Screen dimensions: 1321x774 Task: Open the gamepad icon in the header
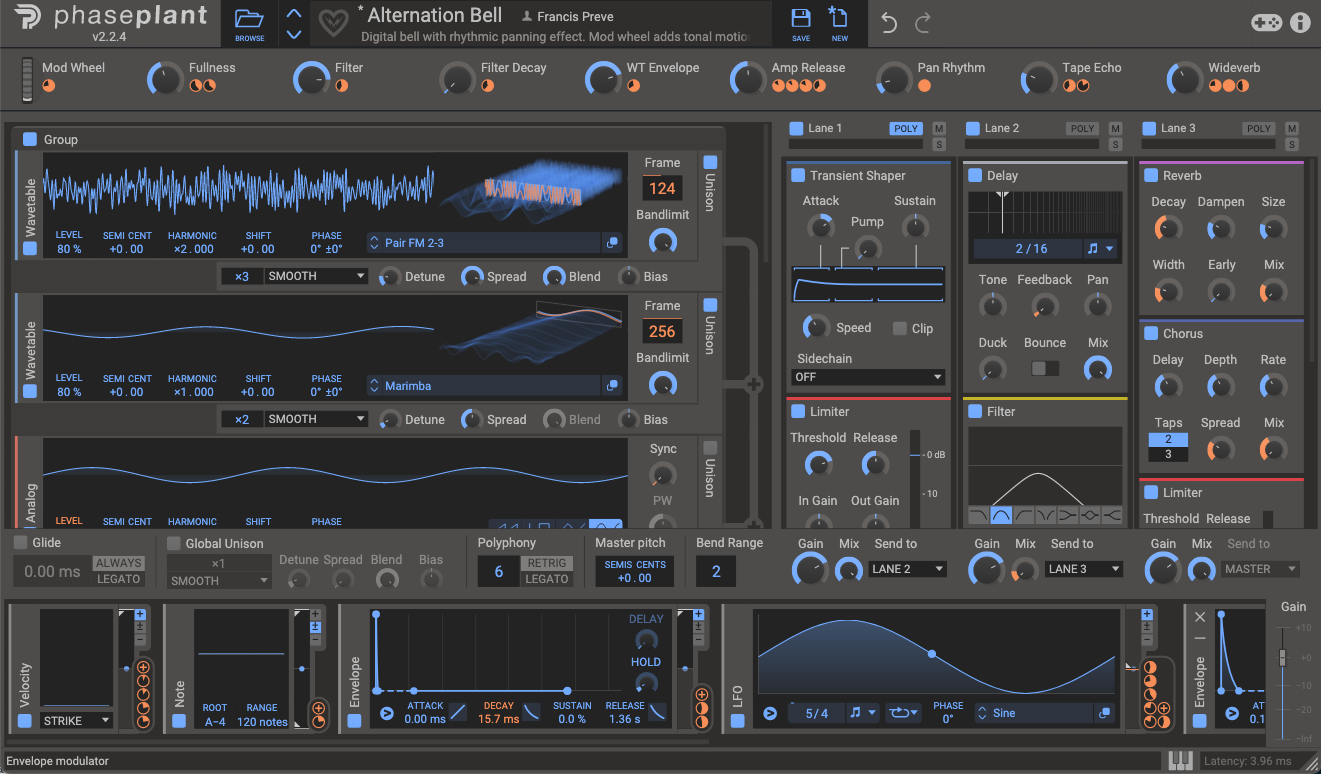[x=1267, y=22]
